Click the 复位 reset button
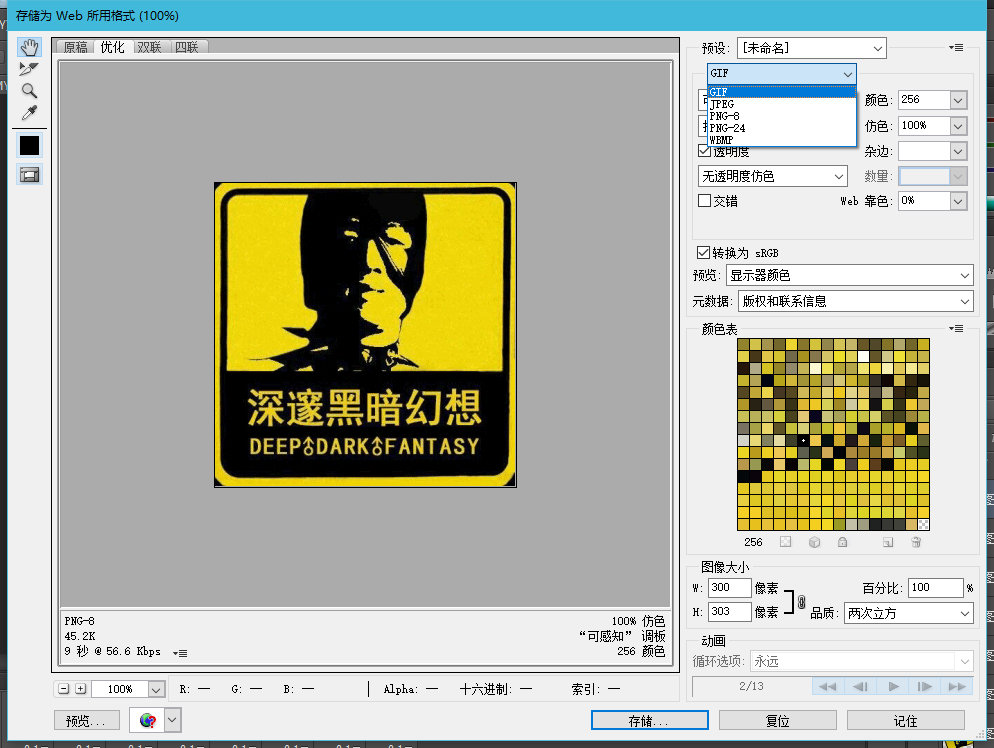 778,719
